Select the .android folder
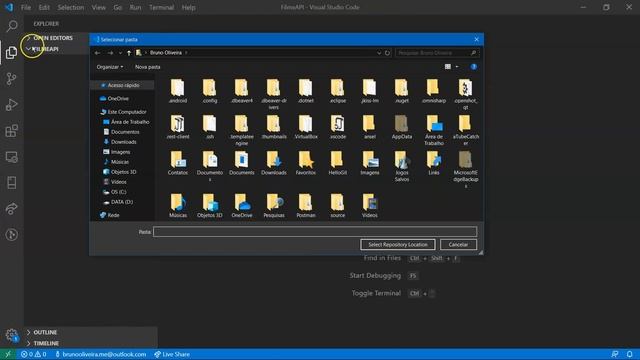 coord(178,91)
